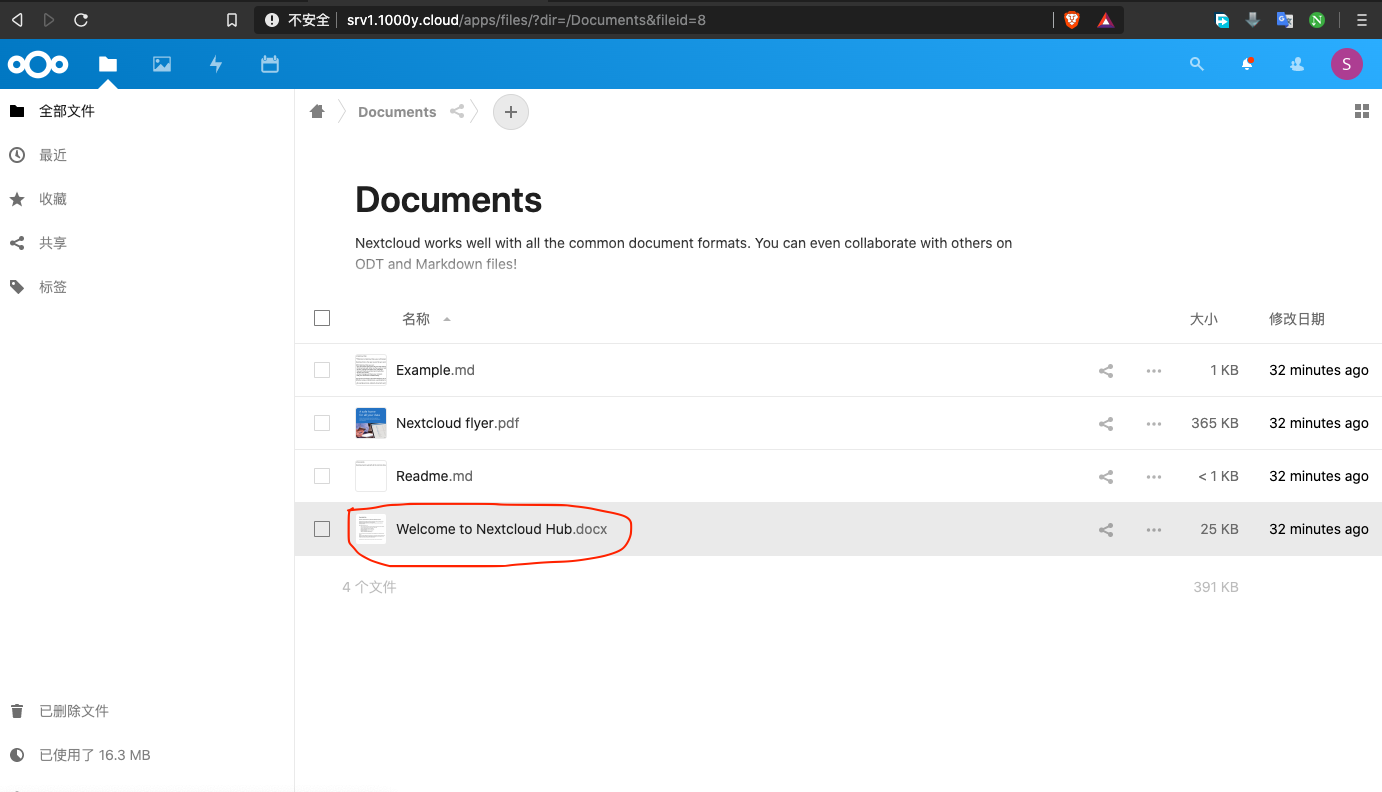Click the Brave shields lion icon
Viewport: 1382px width, 792px height.
click(1072, 19)
